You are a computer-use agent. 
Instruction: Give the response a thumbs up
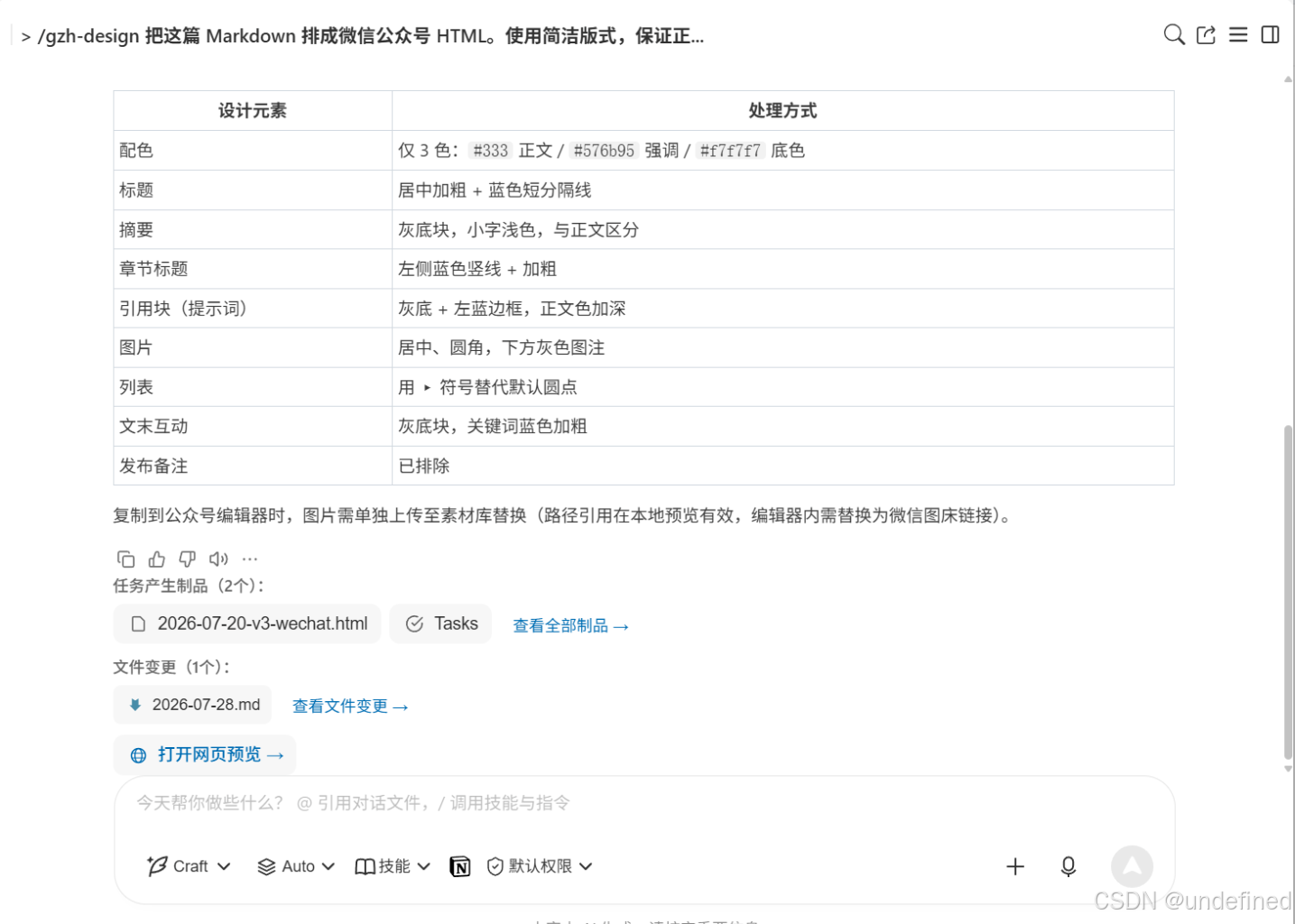157,559
